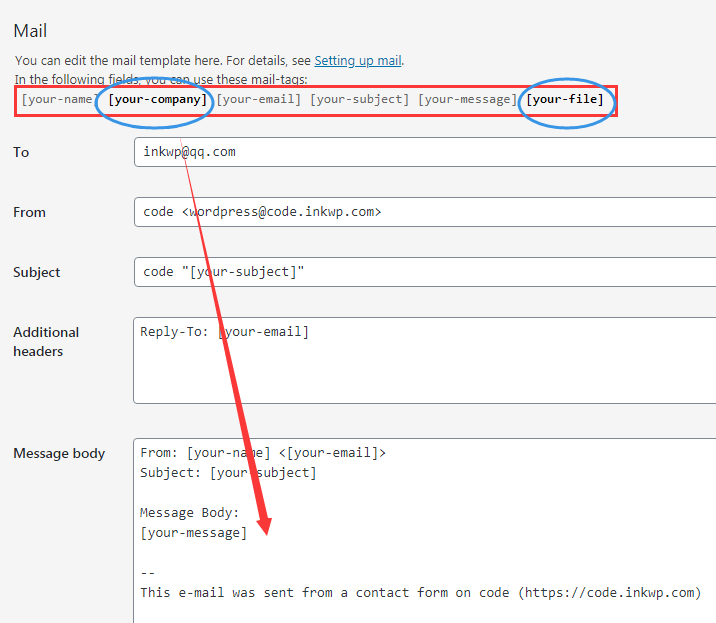
Task: Click the 'This e-mail was sent' line
Action: point(420,592)
